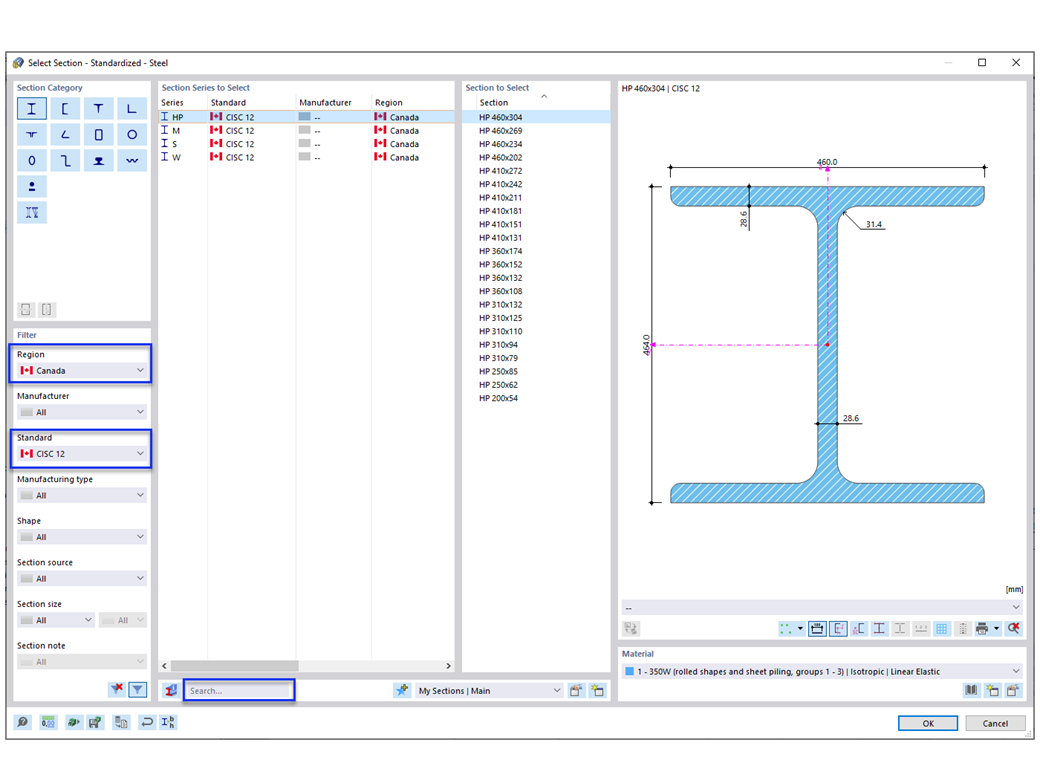Select the I-section category icon
This screenshot has height=780, width=1040.
[x=31, y=109]
